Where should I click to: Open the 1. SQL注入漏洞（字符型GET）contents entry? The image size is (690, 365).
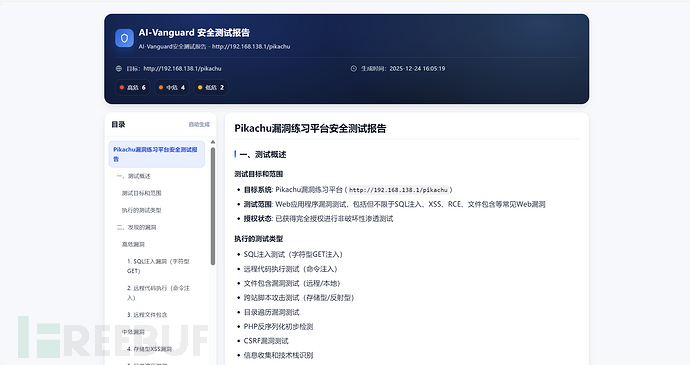(x=158, y=266)
